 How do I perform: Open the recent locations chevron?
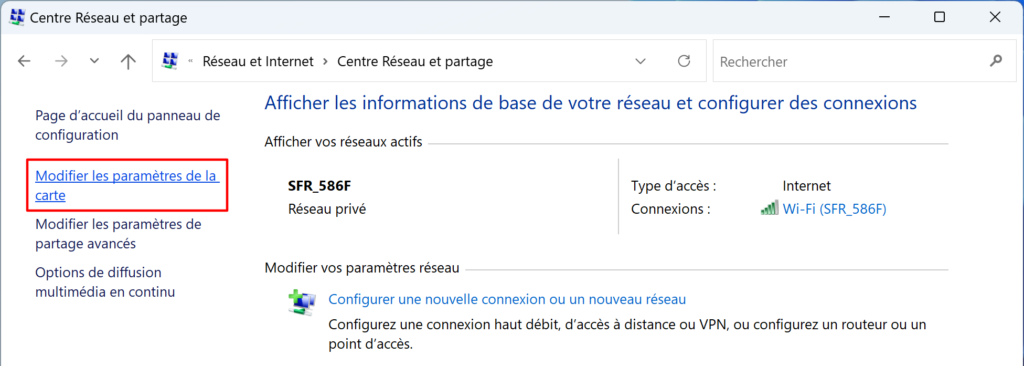pyautogui.click(x=94, y=61)
